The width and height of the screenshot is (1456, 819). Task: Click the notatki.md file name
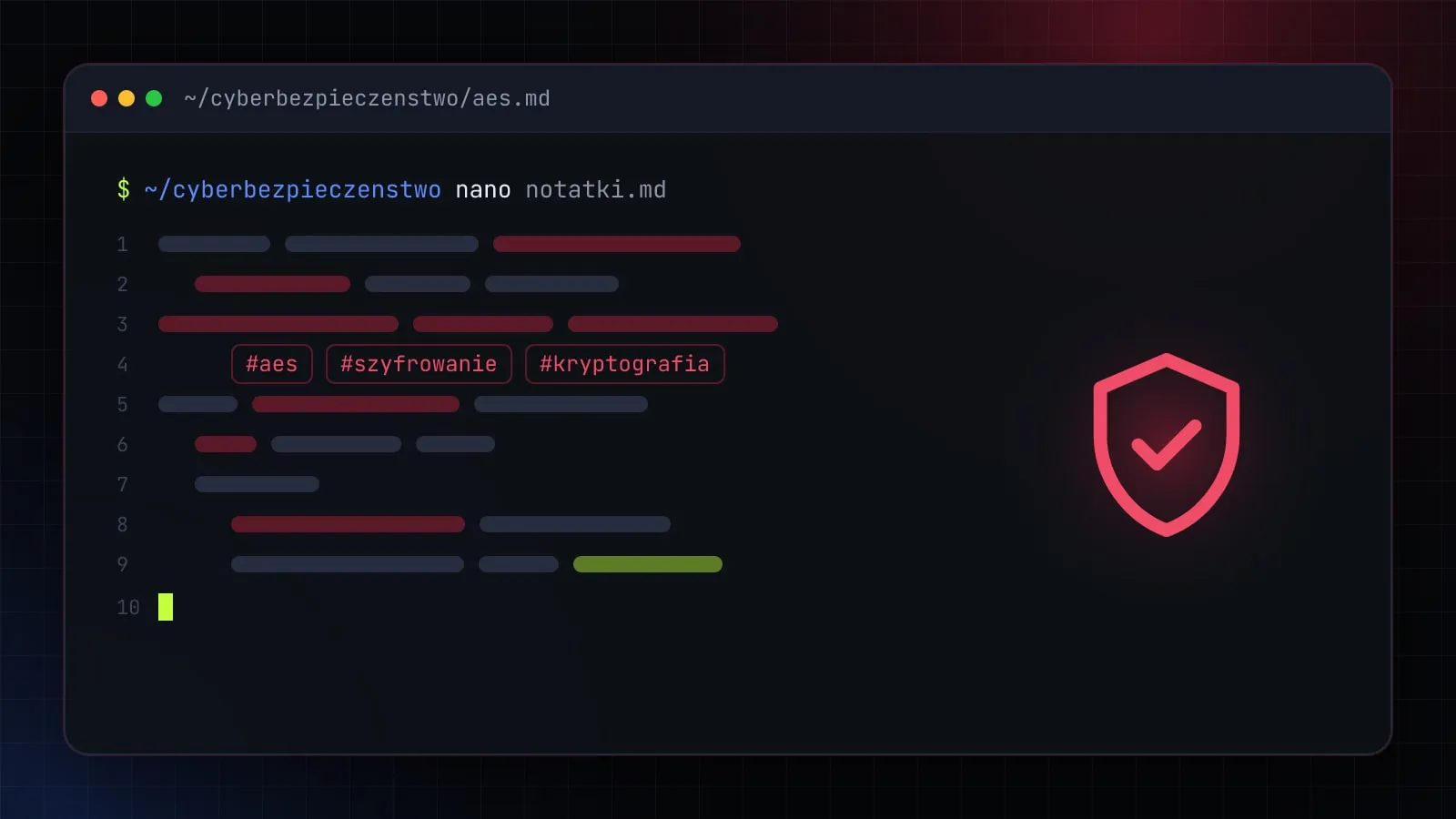(596, 189)
